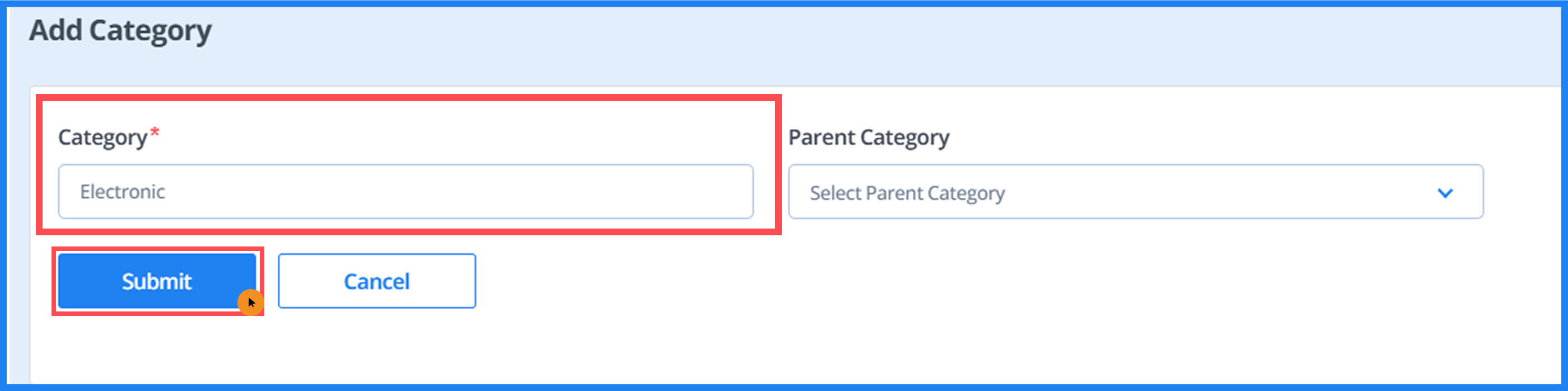Click the red required asterisk
This screenshot has height=391, width=1568.
(155, 132)
